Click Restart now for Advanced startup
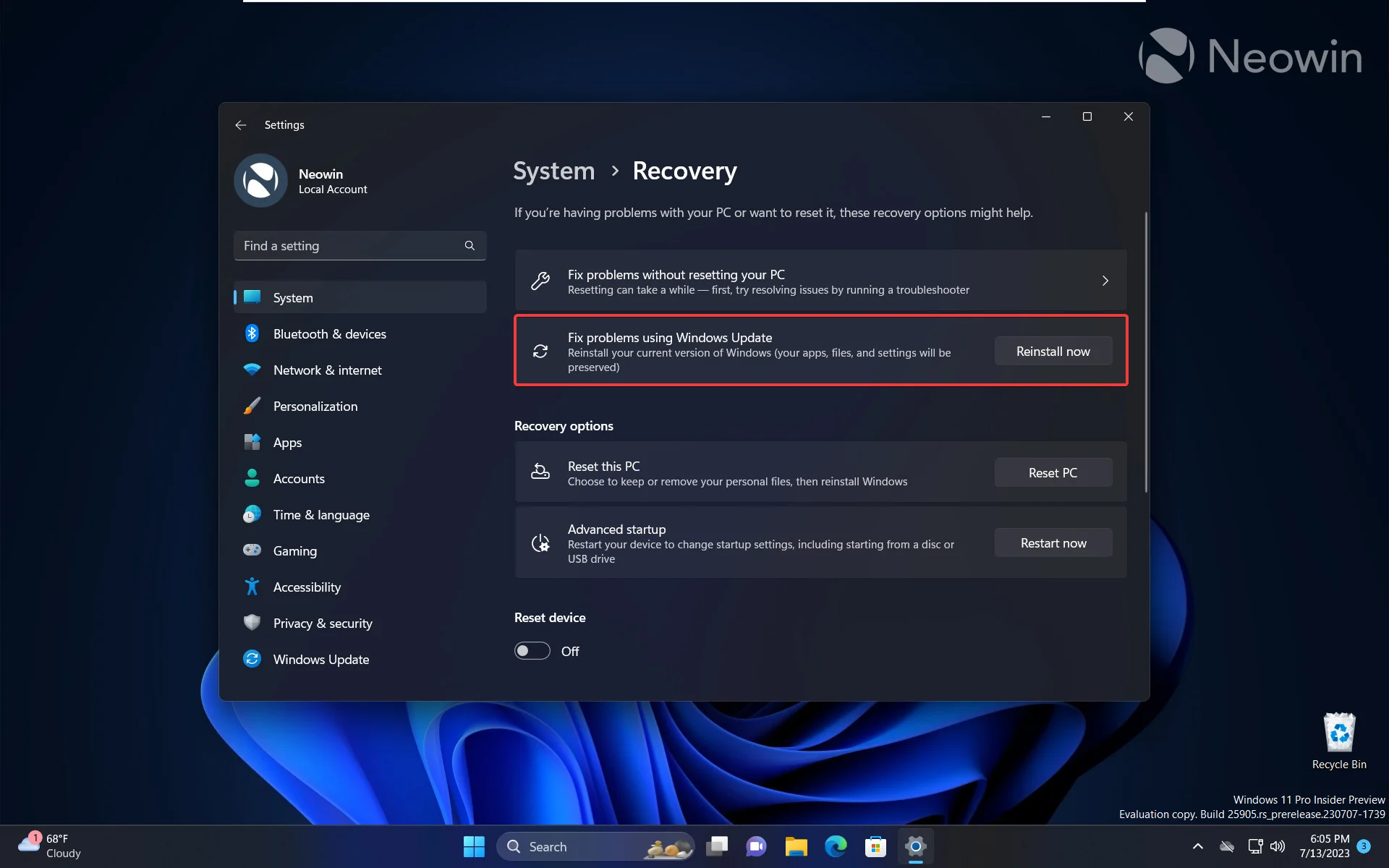This screenshot has height=868, width=1389. click(1053, 542)
